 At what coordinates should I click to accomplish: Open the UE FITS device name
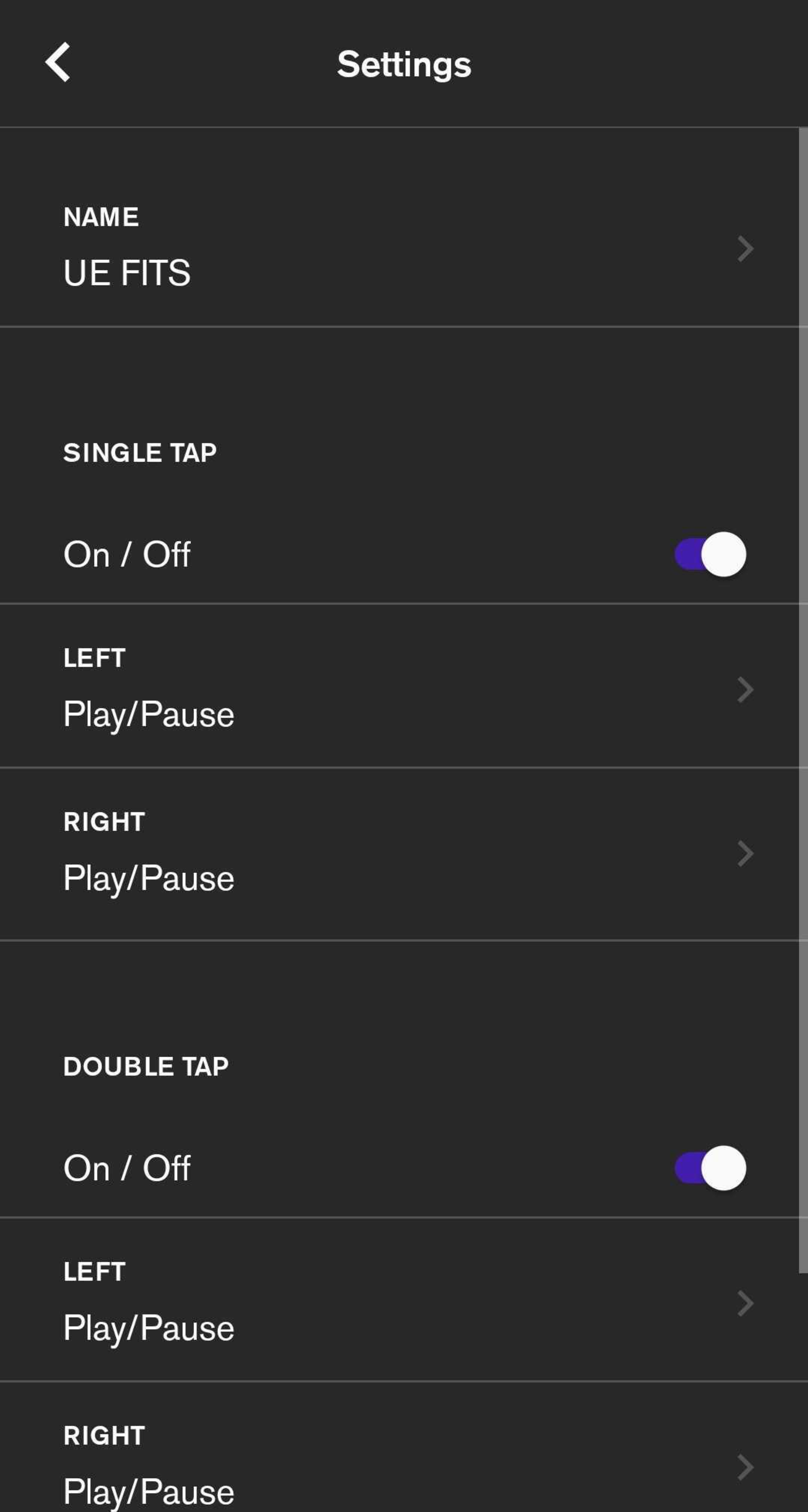(127, 273)
